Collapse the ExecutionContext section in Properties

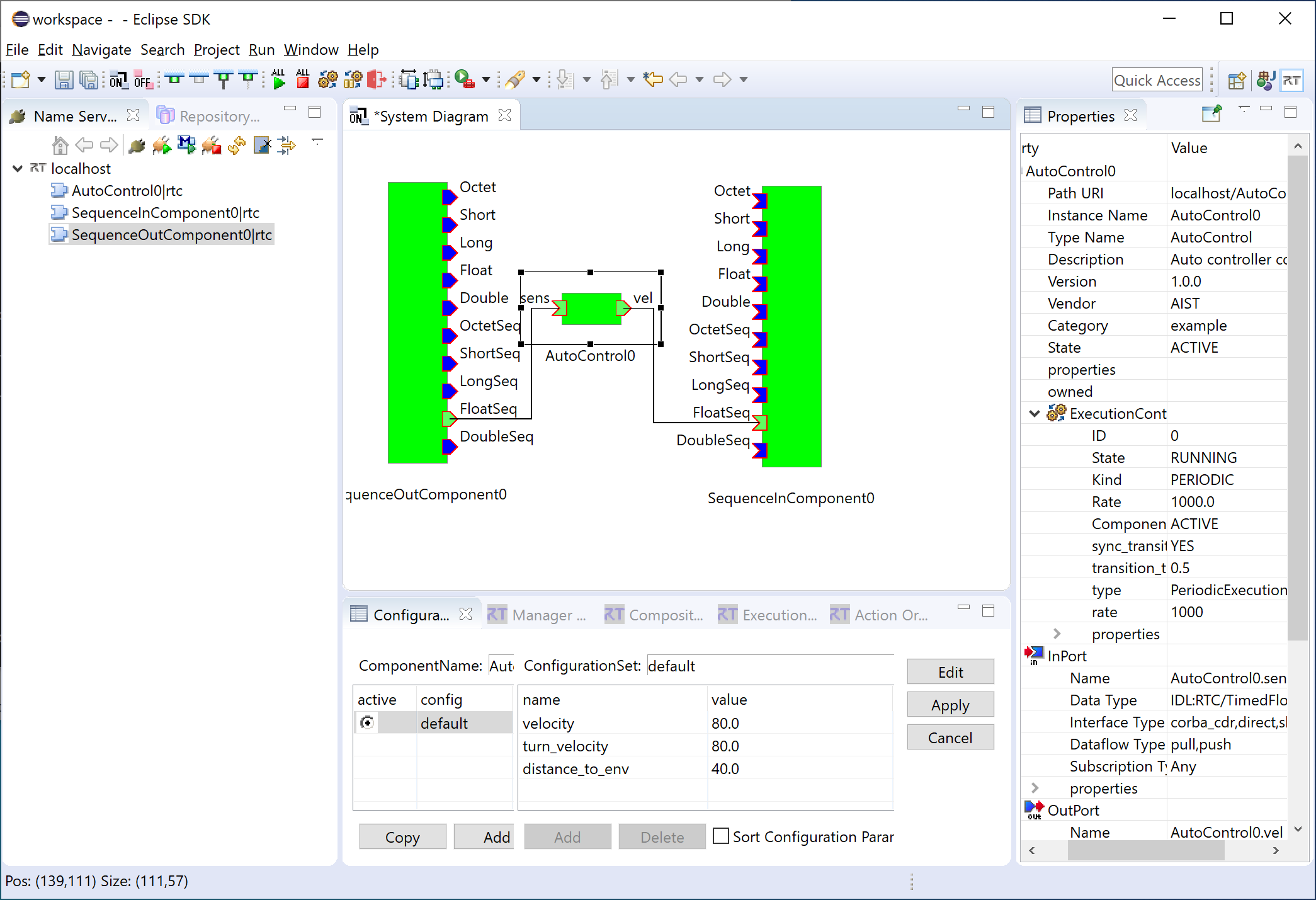(x=1034, y=414)
